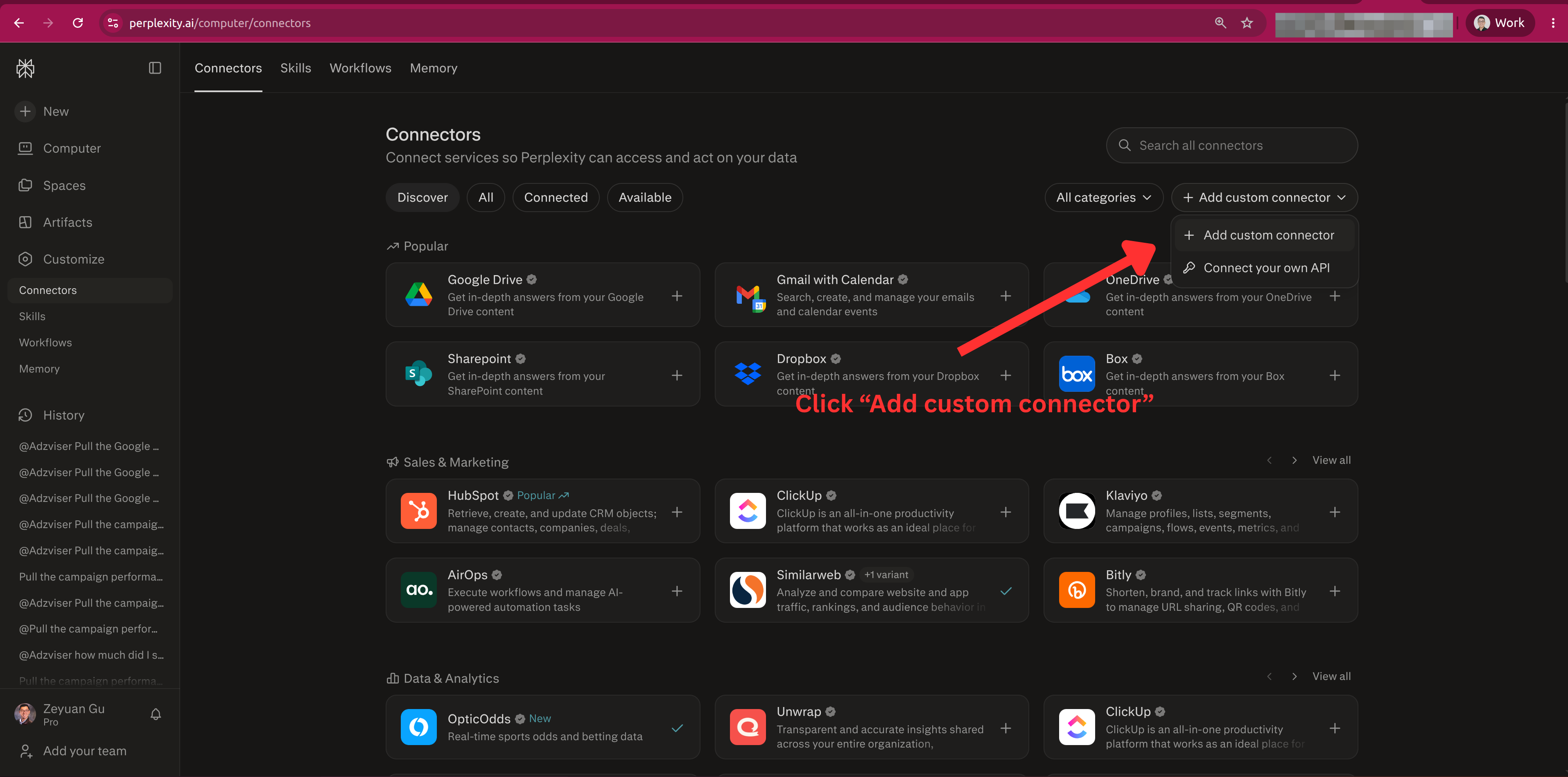Select the Available filter

(x=645, y=198)
